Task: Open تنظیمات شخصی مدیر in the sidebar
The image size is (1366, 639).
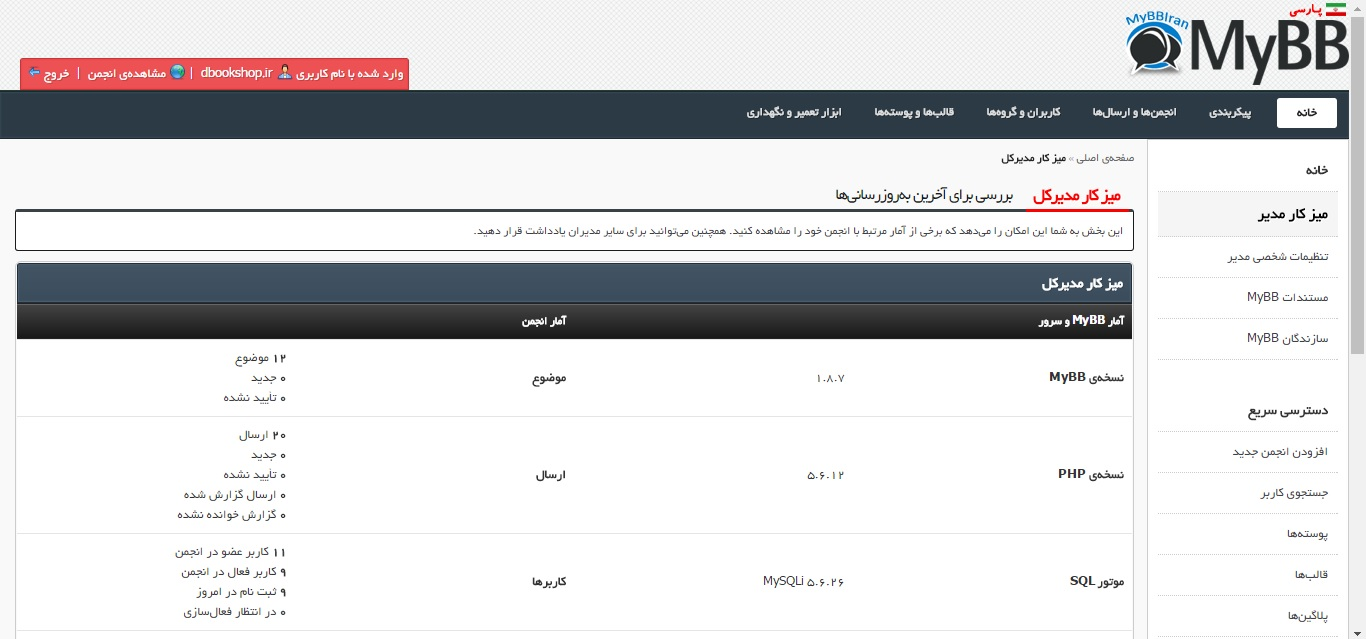Action: point(1278,257)
